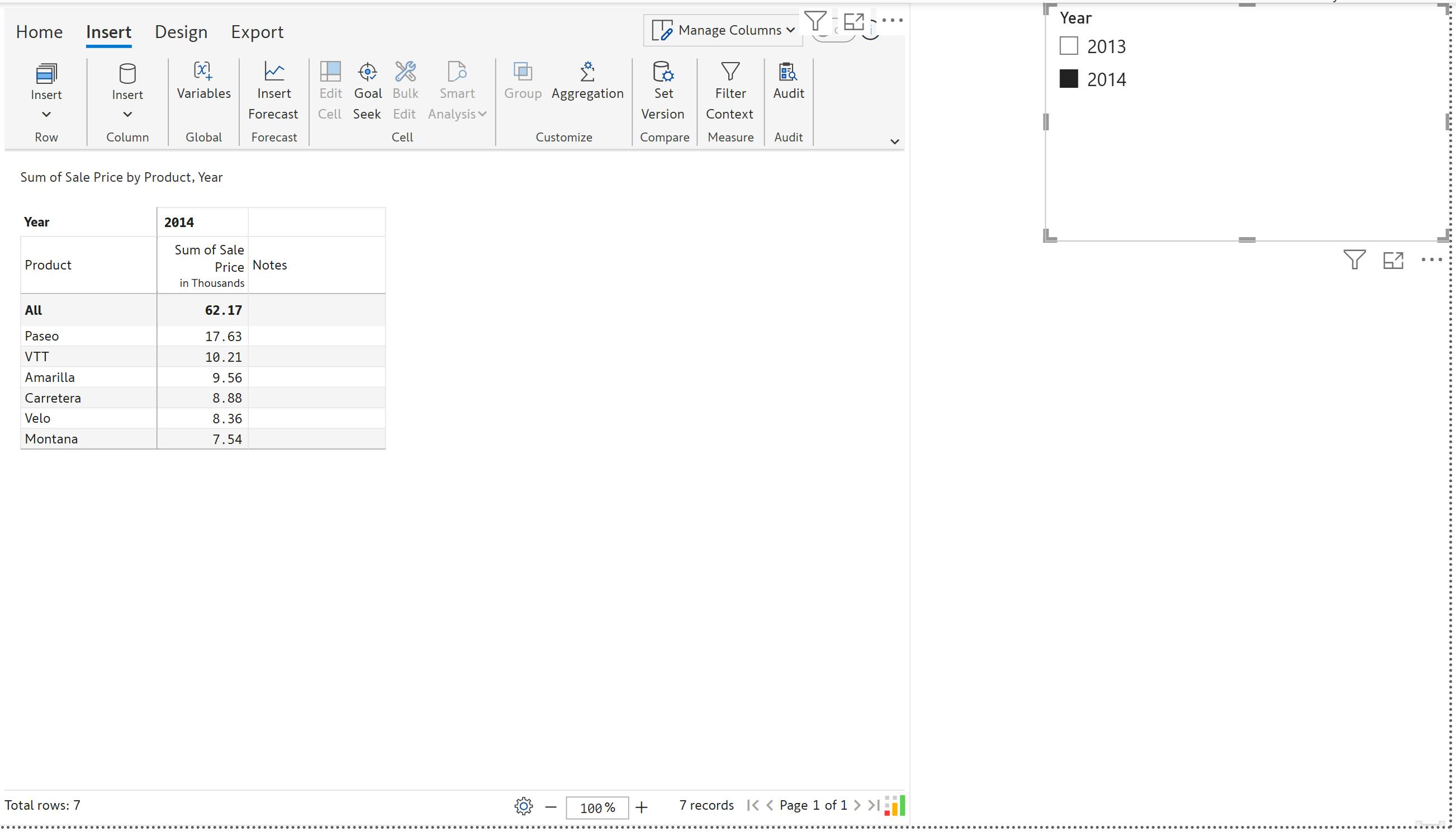
Task: Switch to the Design tab
Action: click(181, 32)
